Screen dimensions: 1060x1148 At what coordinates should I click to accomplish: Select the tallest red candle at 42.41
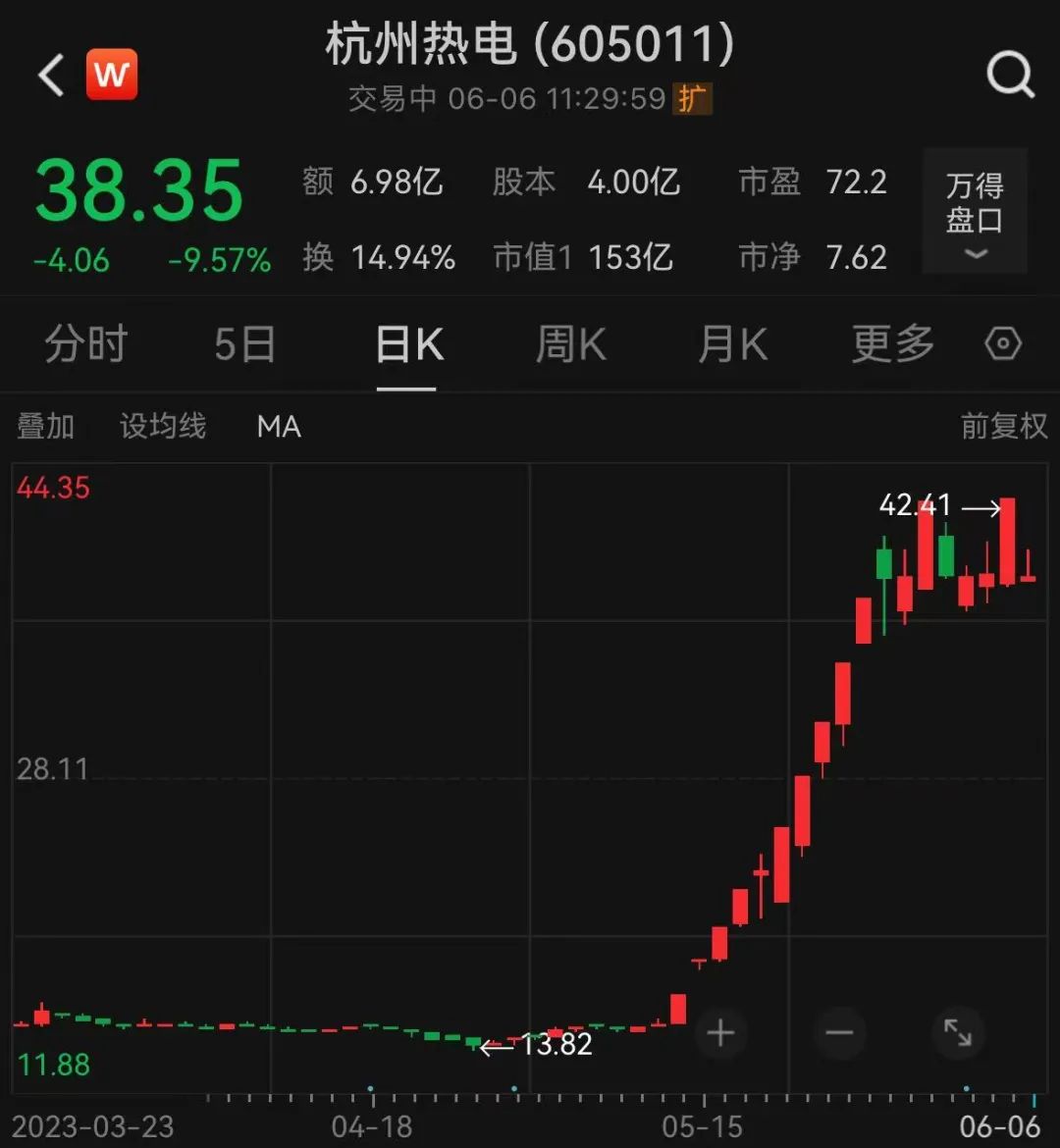(1008, 541)
